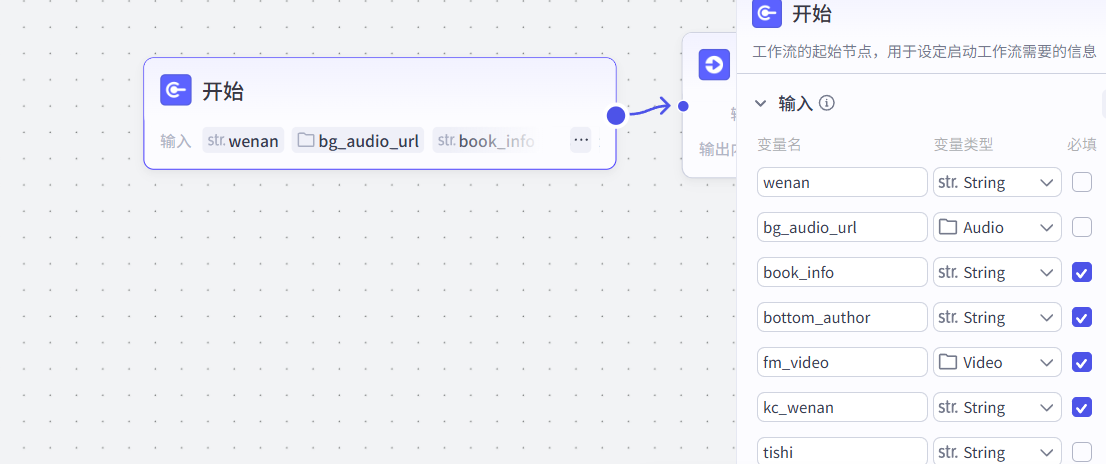Screen dimensions: 1106x464
Task: Uncheck required checkbox for fm_video
Action: coord(1081,362)
